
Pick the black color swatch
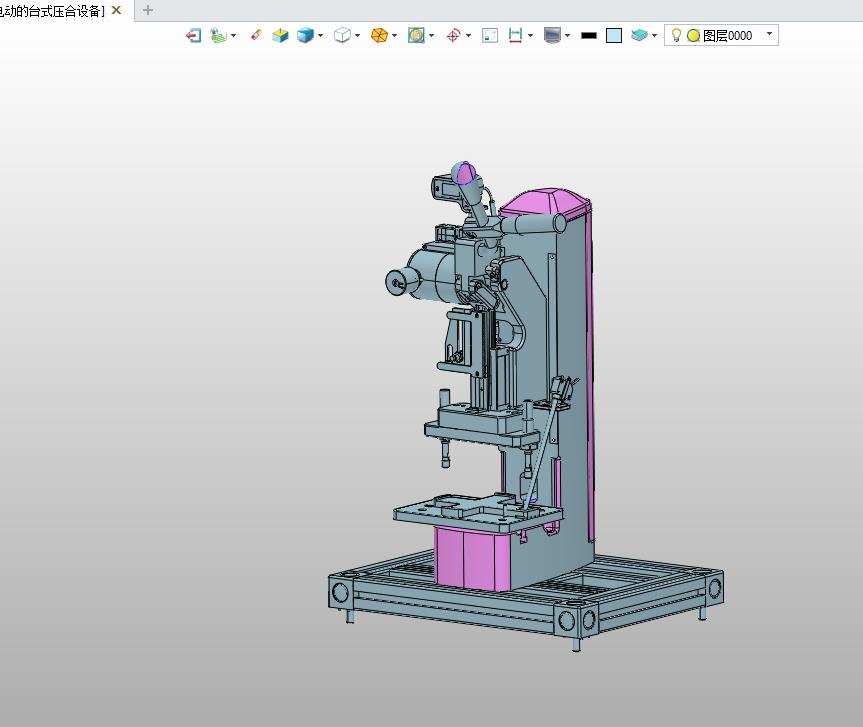[x=589, y=36]
